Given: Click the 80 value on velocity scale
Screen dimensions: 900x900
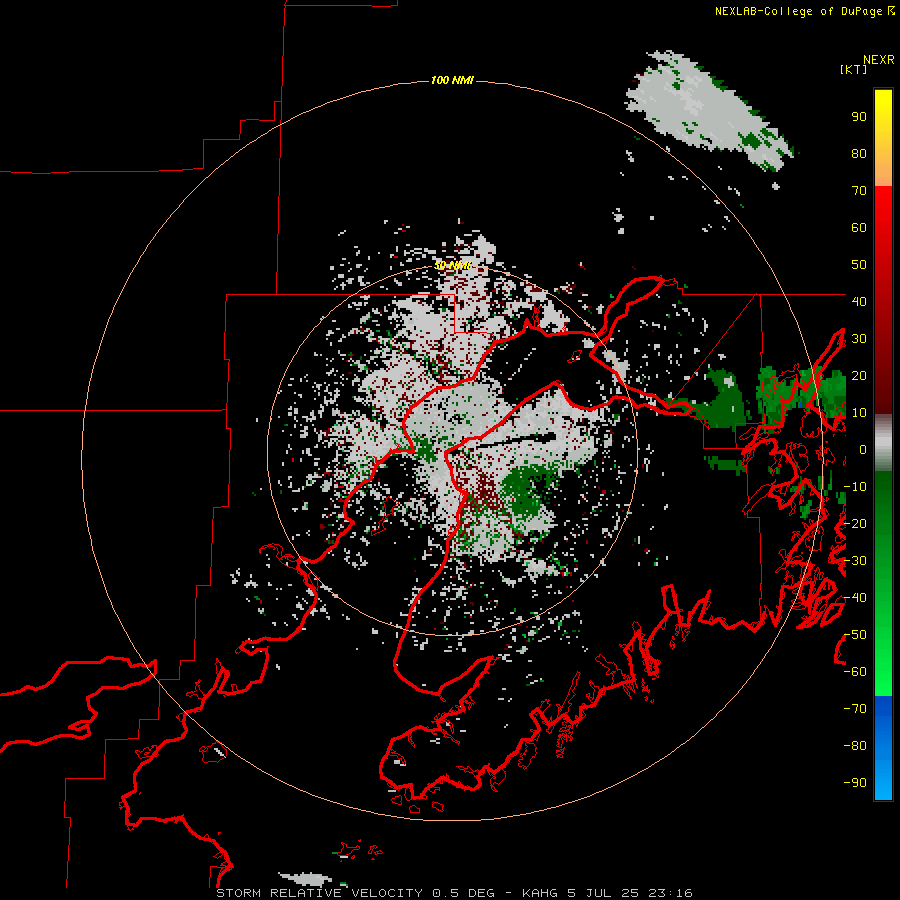Looking at the screenshot, I should pyautogui.click(x=859, y=154).
